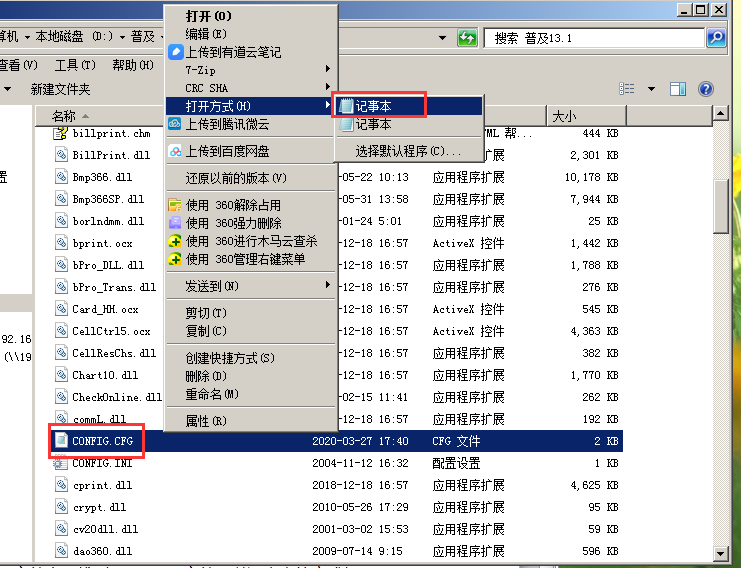Screen dimensions: 741x568
Task: Click 选择默认程序 in submenu
Action: tap(408, 152)
